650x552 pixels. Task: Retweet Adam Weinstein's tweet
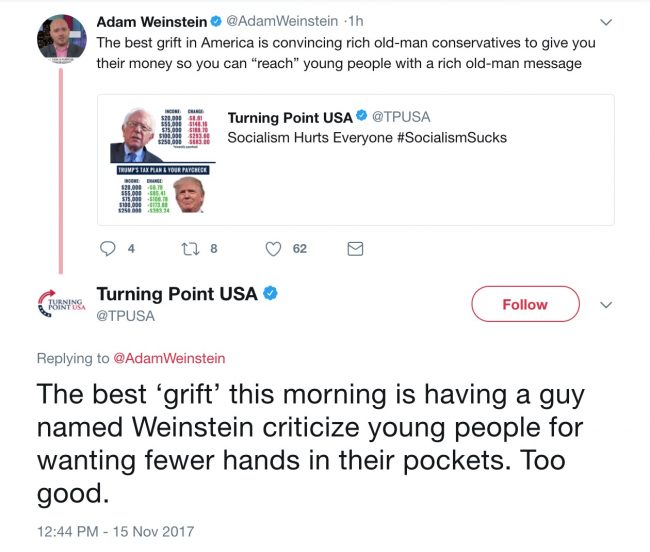click(190, 249)
